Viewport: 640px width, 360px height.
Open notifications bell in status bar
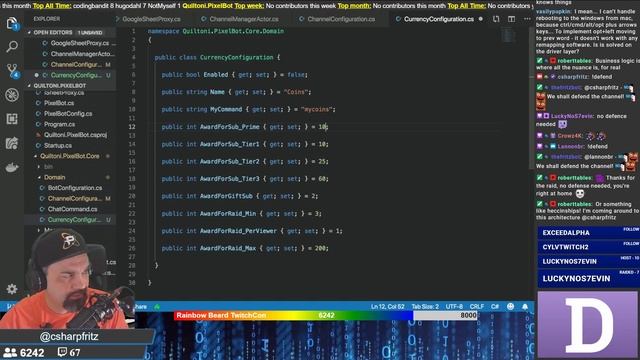pyautogui.click(x=525, y=307)
